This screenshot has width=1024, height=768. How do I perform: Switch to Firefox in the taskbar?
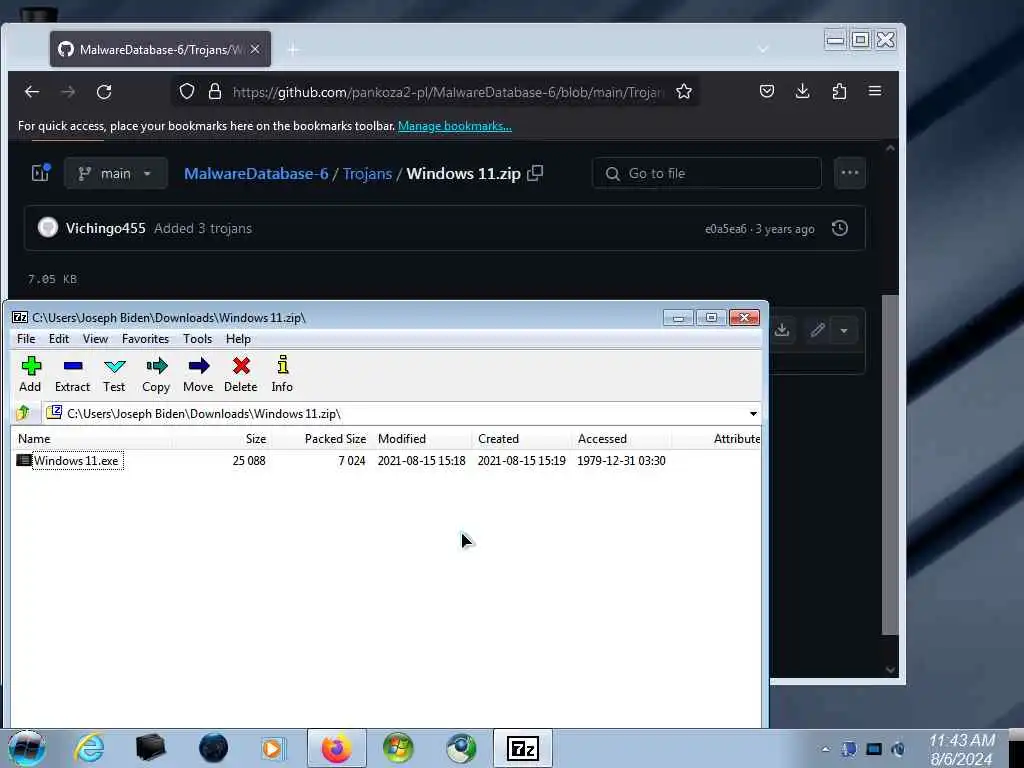[x=336, y=748]
